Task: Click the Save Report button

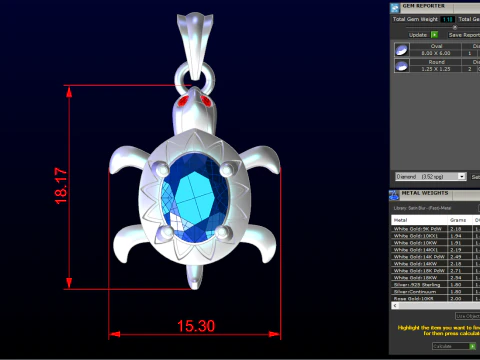Action: [464, 35]
